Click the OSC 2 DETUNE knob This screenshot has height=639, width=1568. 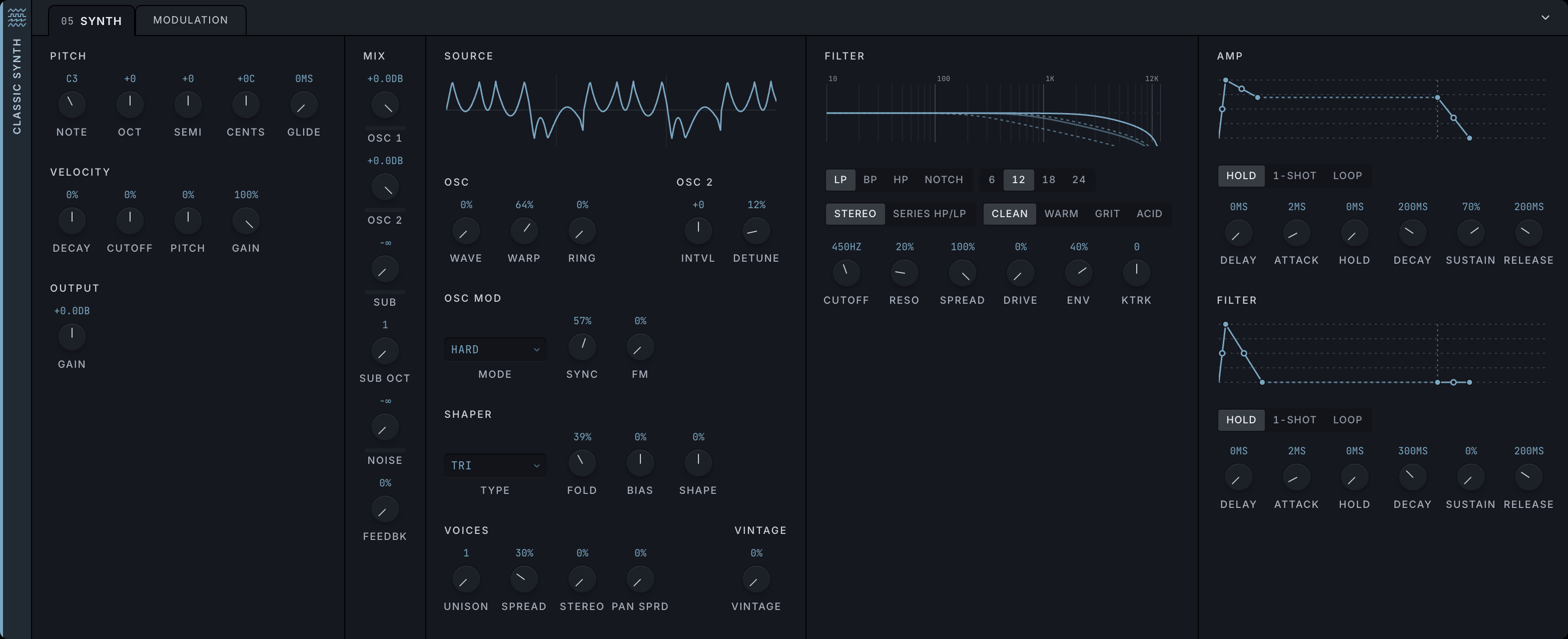pos(756,231)
